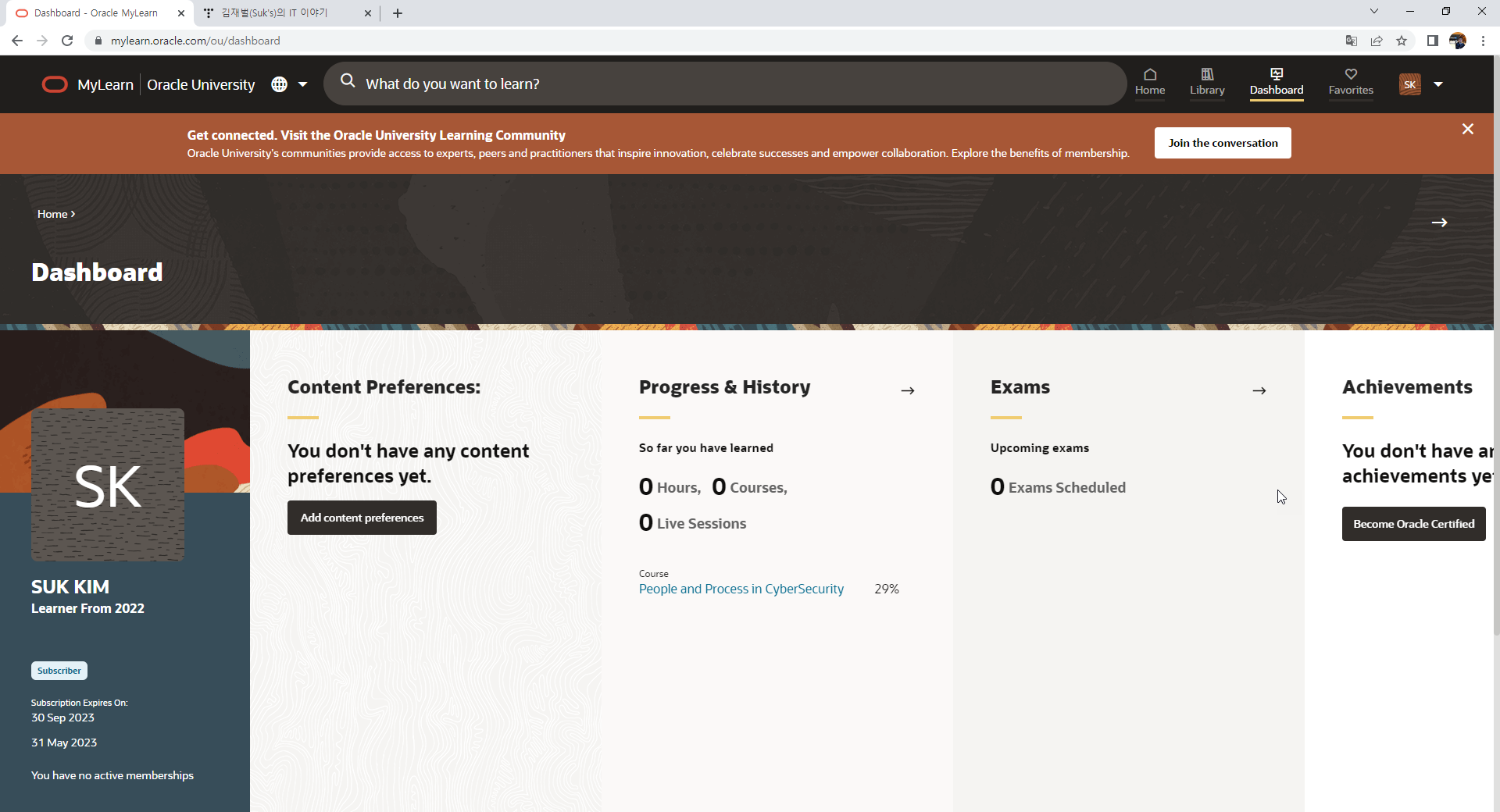1500x812 pixels.
Task: Select the Dashboard navigation item
Action: click(1277, 82)
